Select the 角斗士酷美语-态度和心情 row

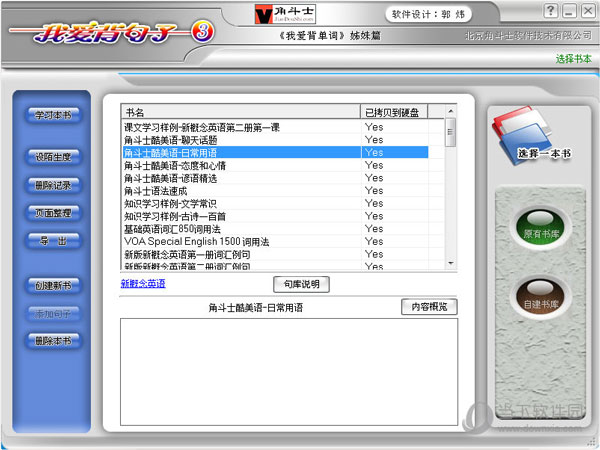pos(276,165)
